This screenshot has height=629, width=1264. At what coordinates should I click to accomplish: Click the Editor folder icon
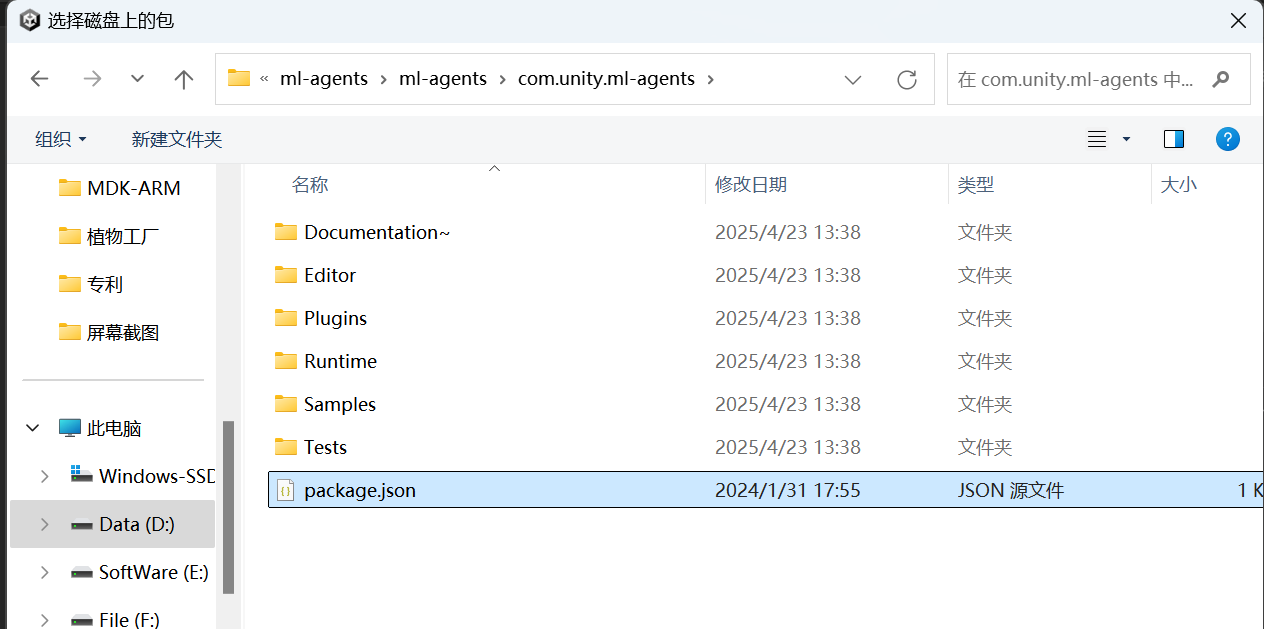tap(286, 275)
